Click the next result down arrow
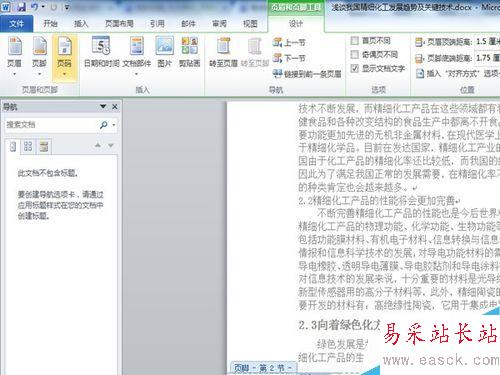The height and width of the screenshot is (375, 500). click(111, 145)
